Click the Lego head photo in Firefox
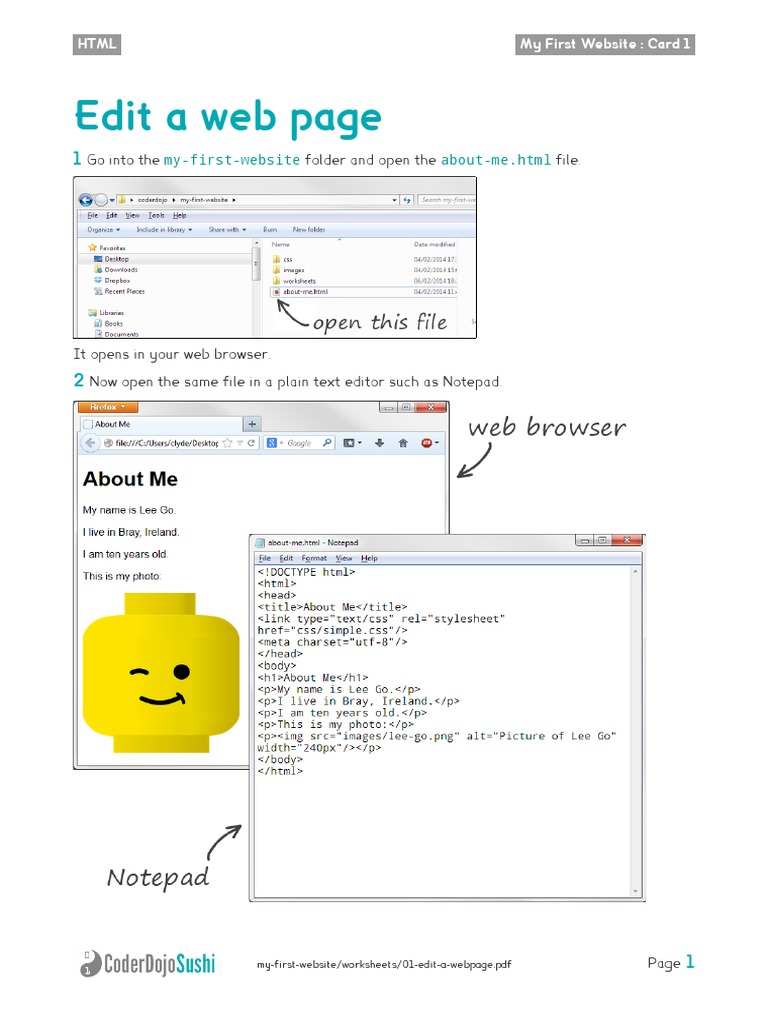The image size is (768, 1024). [x=161, y=673]
